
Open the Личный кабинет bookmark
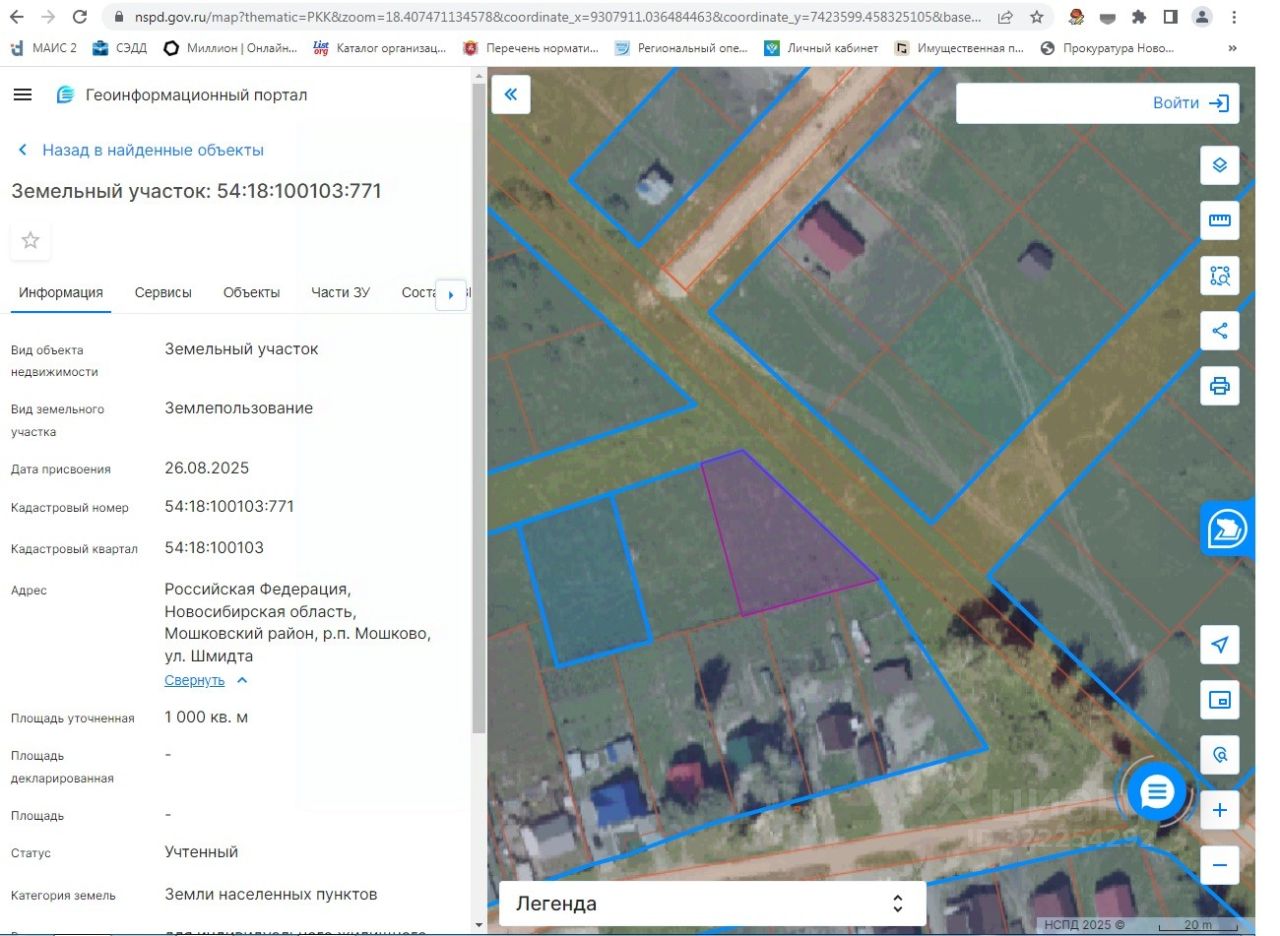[x=821, y=48]
